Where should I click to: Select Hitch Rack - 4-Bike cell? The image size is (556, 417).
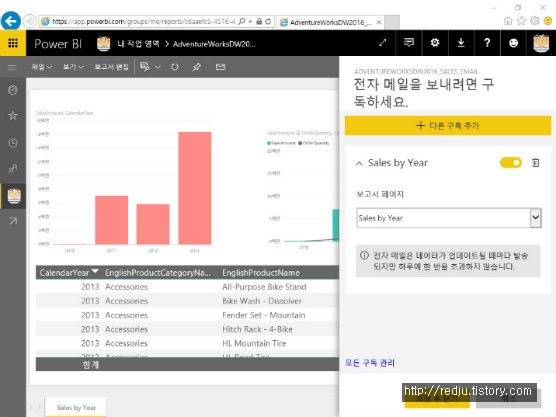(257, 329)
